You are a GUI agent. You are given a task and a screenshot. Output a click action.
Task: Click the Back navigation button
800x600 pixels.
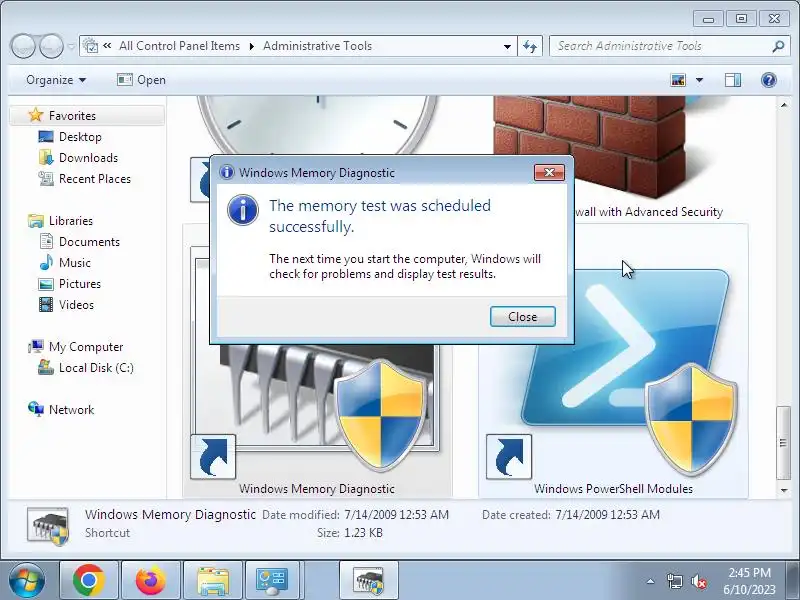coord(23,46)
